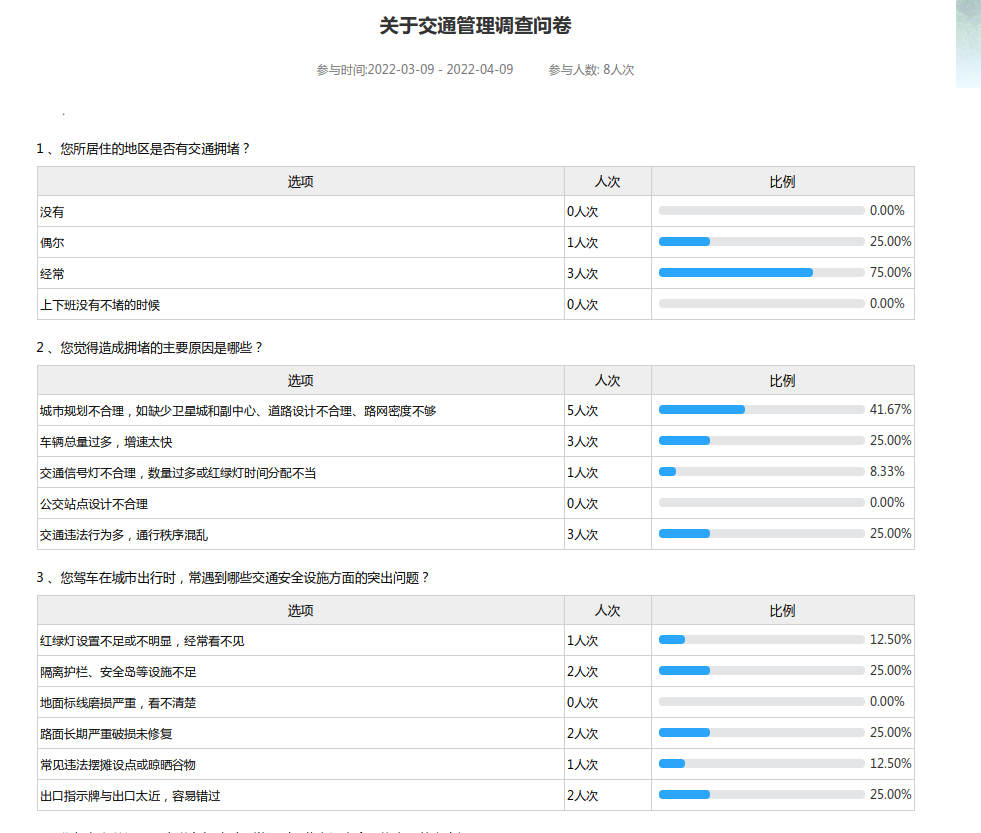This screenshot has width=981, height=833.
Task: Click the 城市规划不合理 option progress bar
Action: pyautogui.click(x=761, y=410)
